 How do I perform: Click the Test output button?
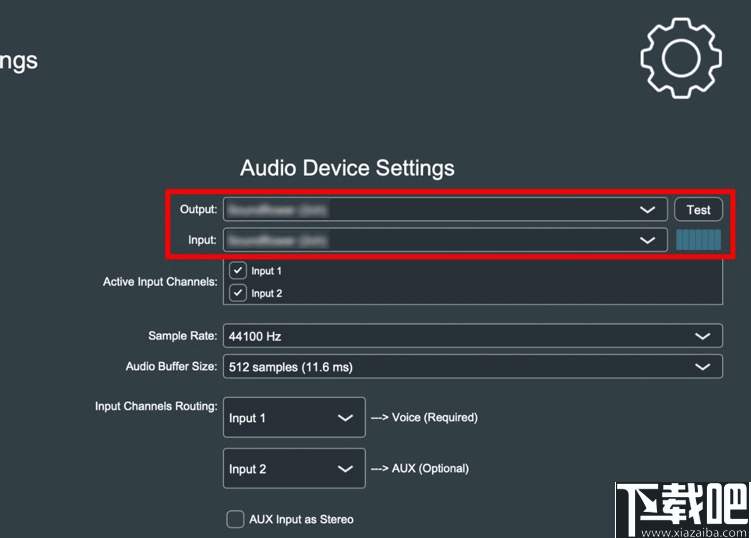click(x=698, y=209)
